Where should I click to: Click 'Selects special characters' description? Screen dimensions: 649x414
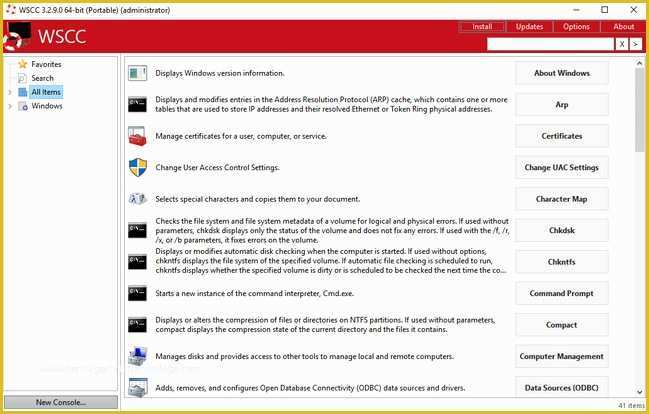pos(257,199)
